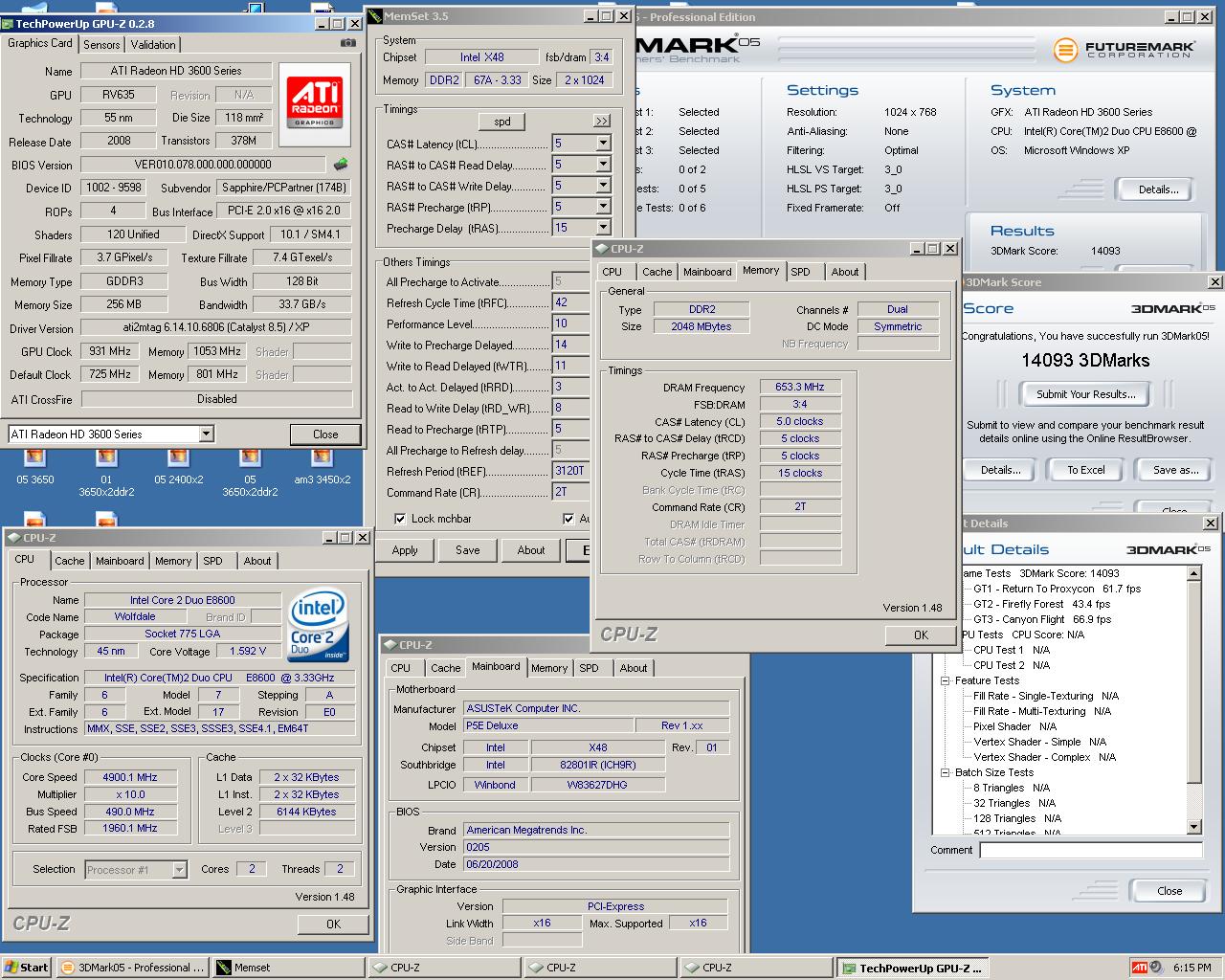The image size is (1225, 980).
Task: Open RAS# Precharge (tRP) dropdown
Action: pos(603,207)
